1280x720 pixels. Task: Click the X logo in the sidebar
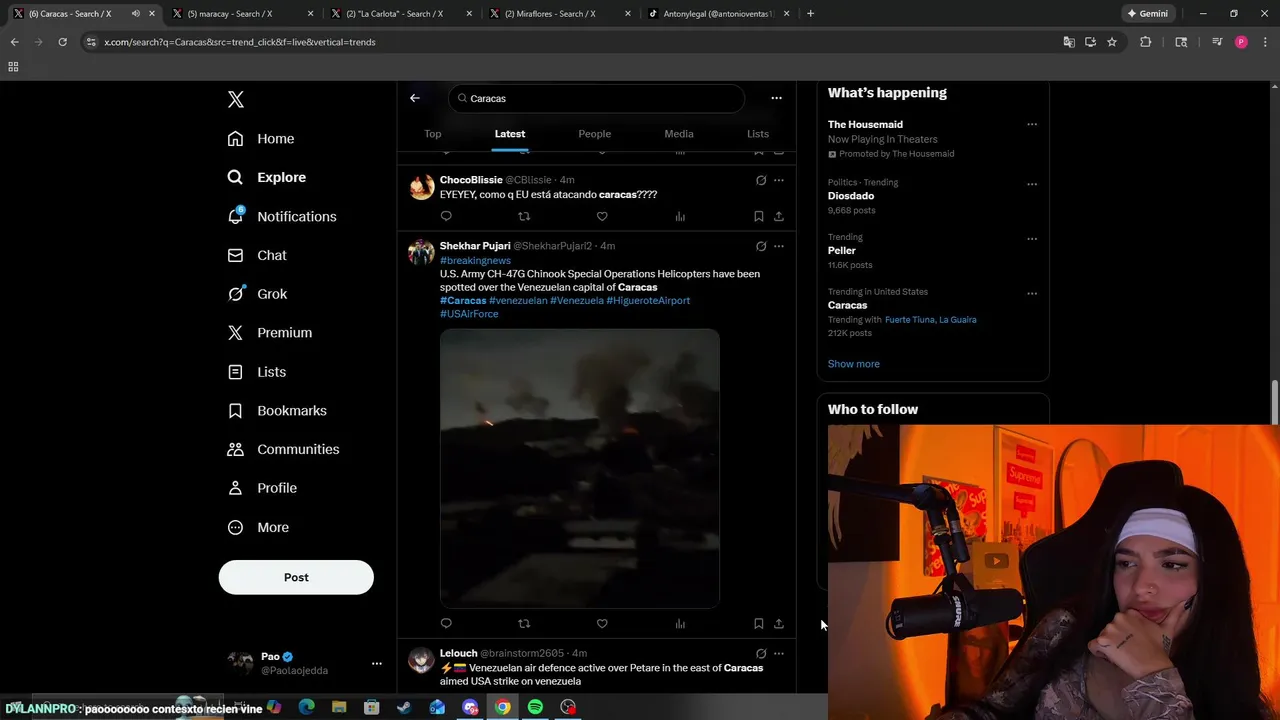click(x=236, y=99)
